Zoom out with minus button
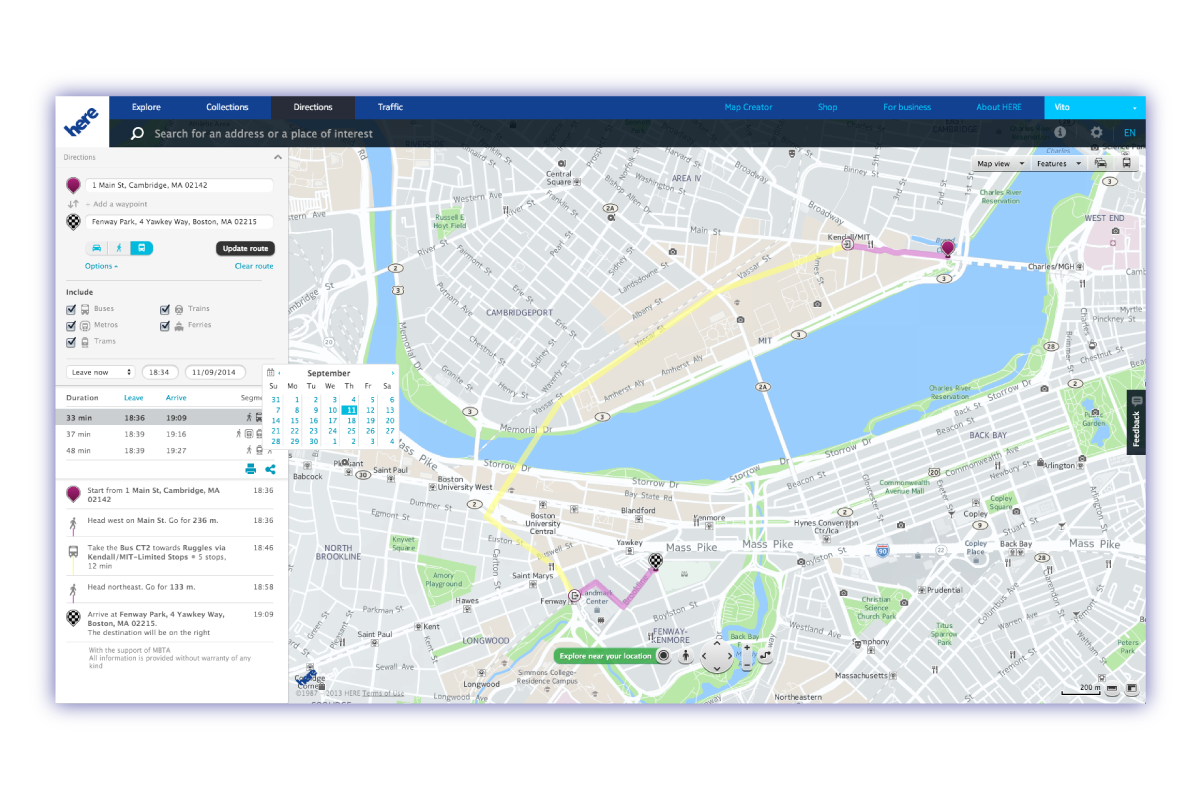Viewport: 1201px width, 800px height. (746, 664)
